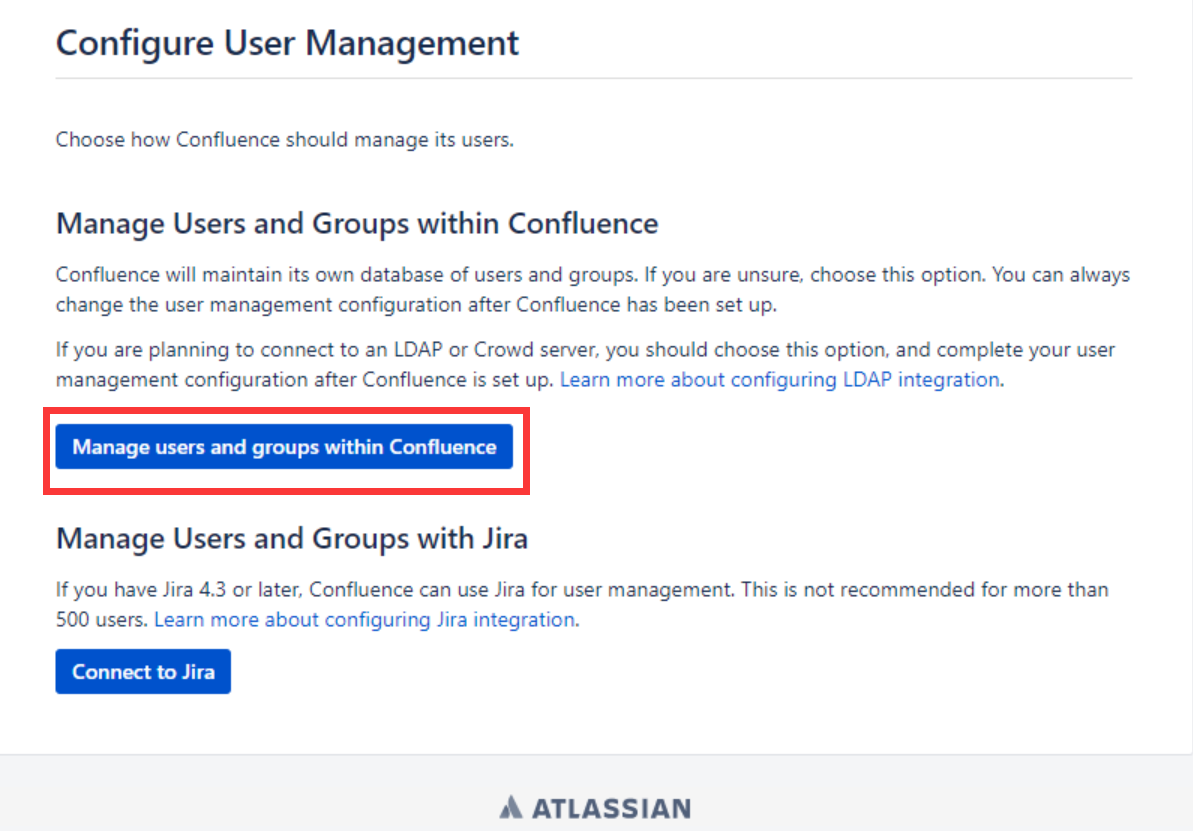Click the text Choose how Confluence should manage its users
The image size is (1193, 831).
point(285,140)
